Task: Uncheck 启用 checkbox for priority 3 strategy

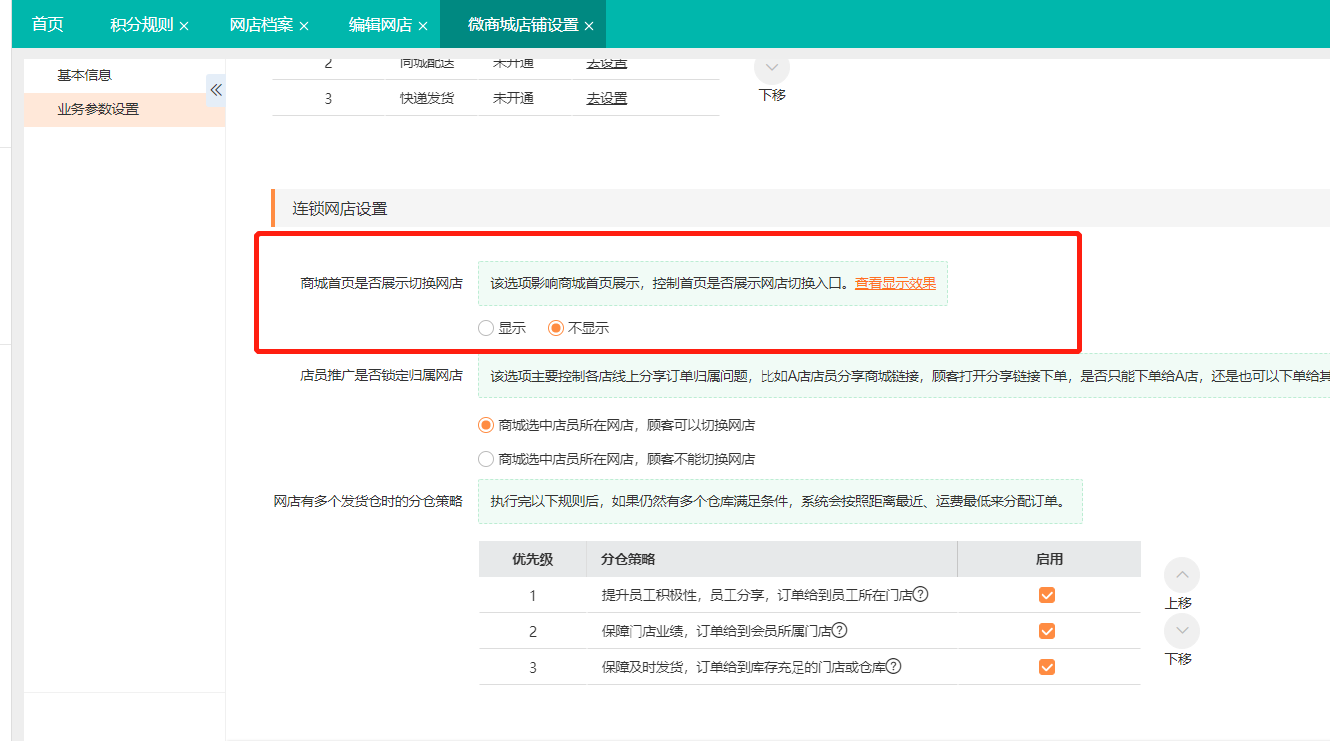Action: click(1047, 667)
